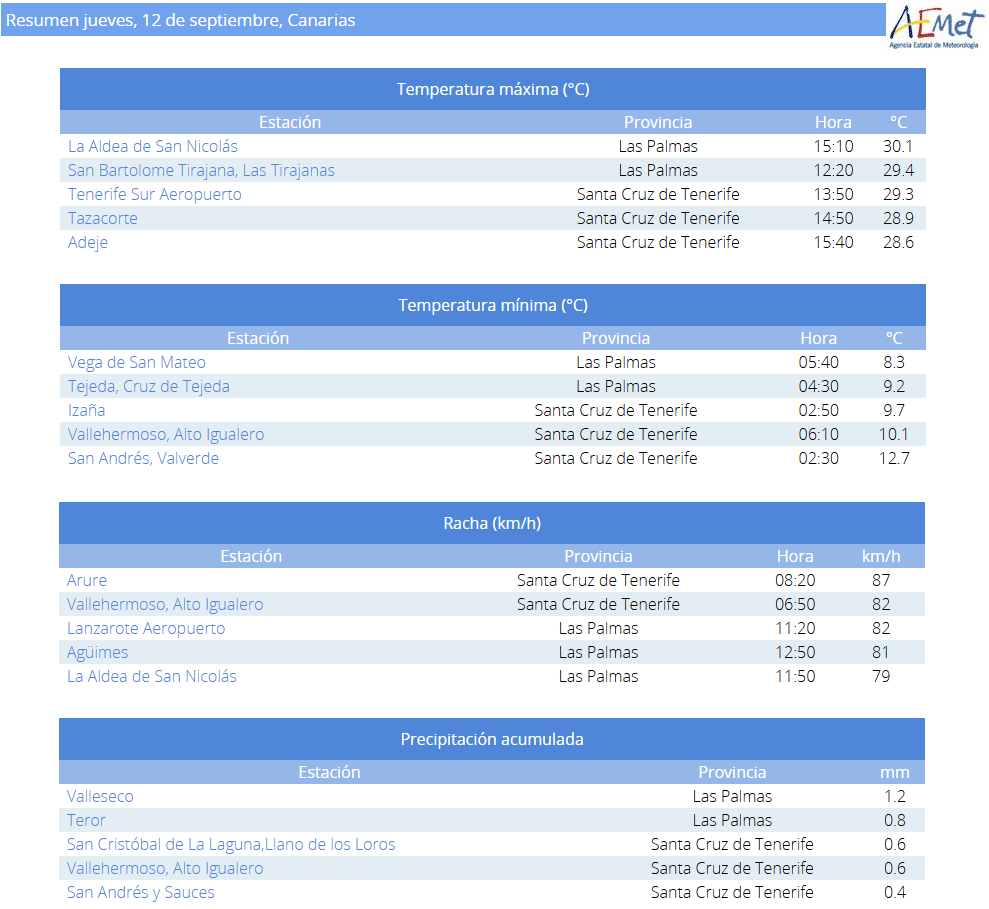Click the 'Temperatura mínima (°C)' table header
989x909 pixels.
(493, 305)
